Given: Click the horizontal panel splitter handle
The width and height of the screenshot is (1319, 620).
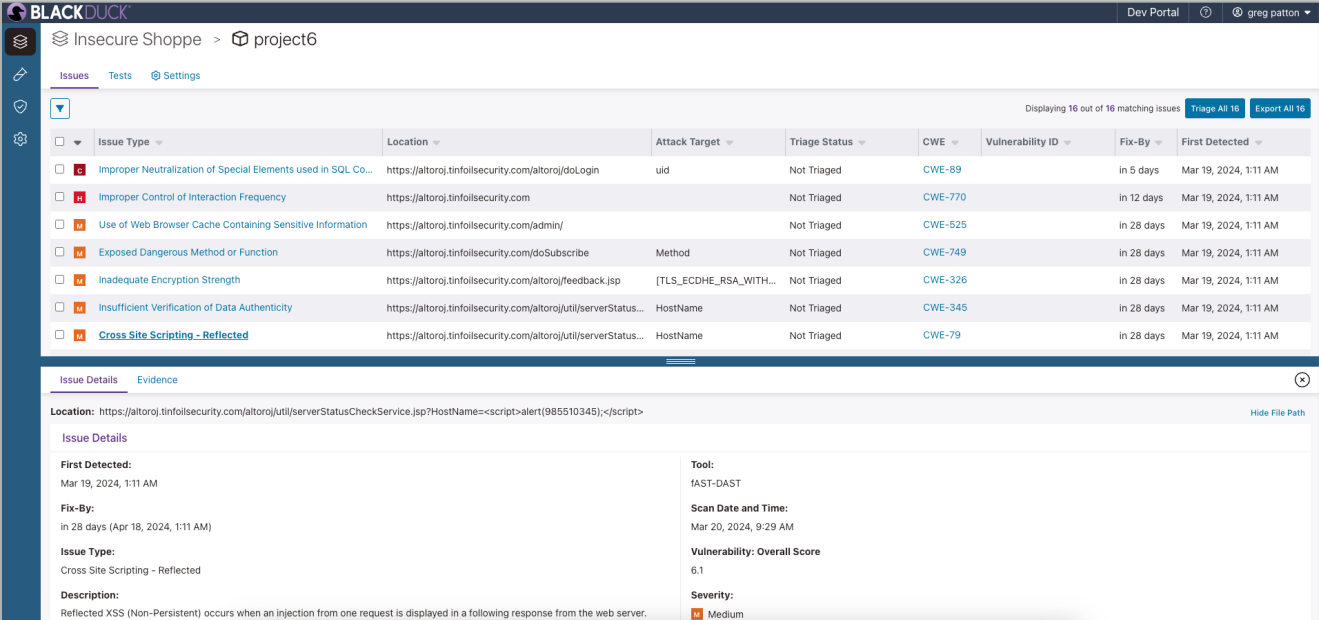Looking at the screenshot, I should [x=680, y=361].
